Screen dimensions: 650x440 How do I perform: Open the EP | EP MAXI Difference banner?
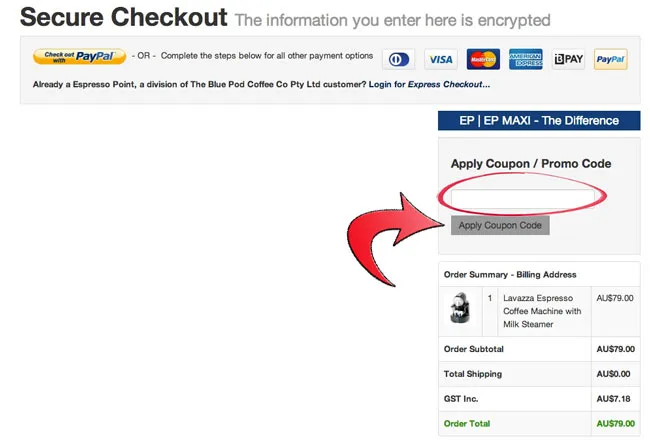click(x=539, y=121)
